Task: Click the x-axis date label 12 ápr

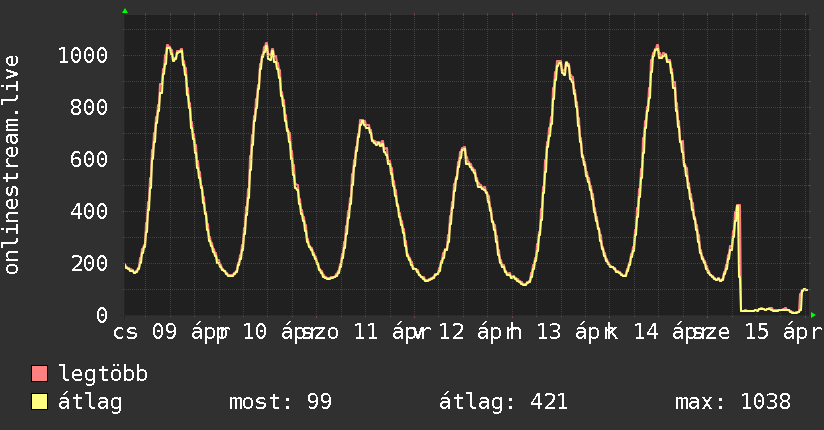Action: click(476, 332)
